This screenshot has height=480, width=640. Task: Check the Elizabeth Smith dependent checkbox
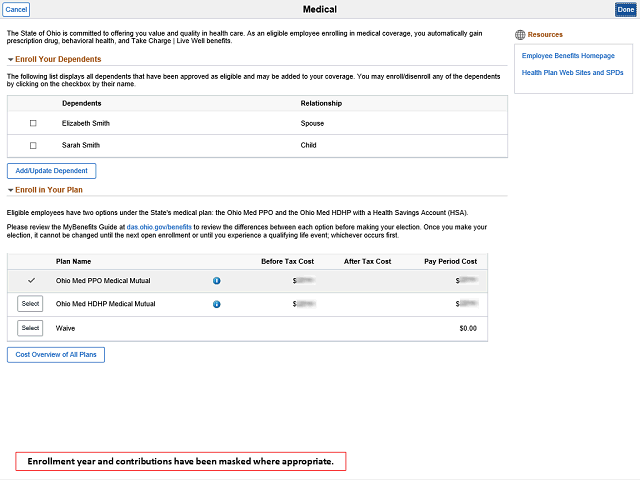click(33, 123)
